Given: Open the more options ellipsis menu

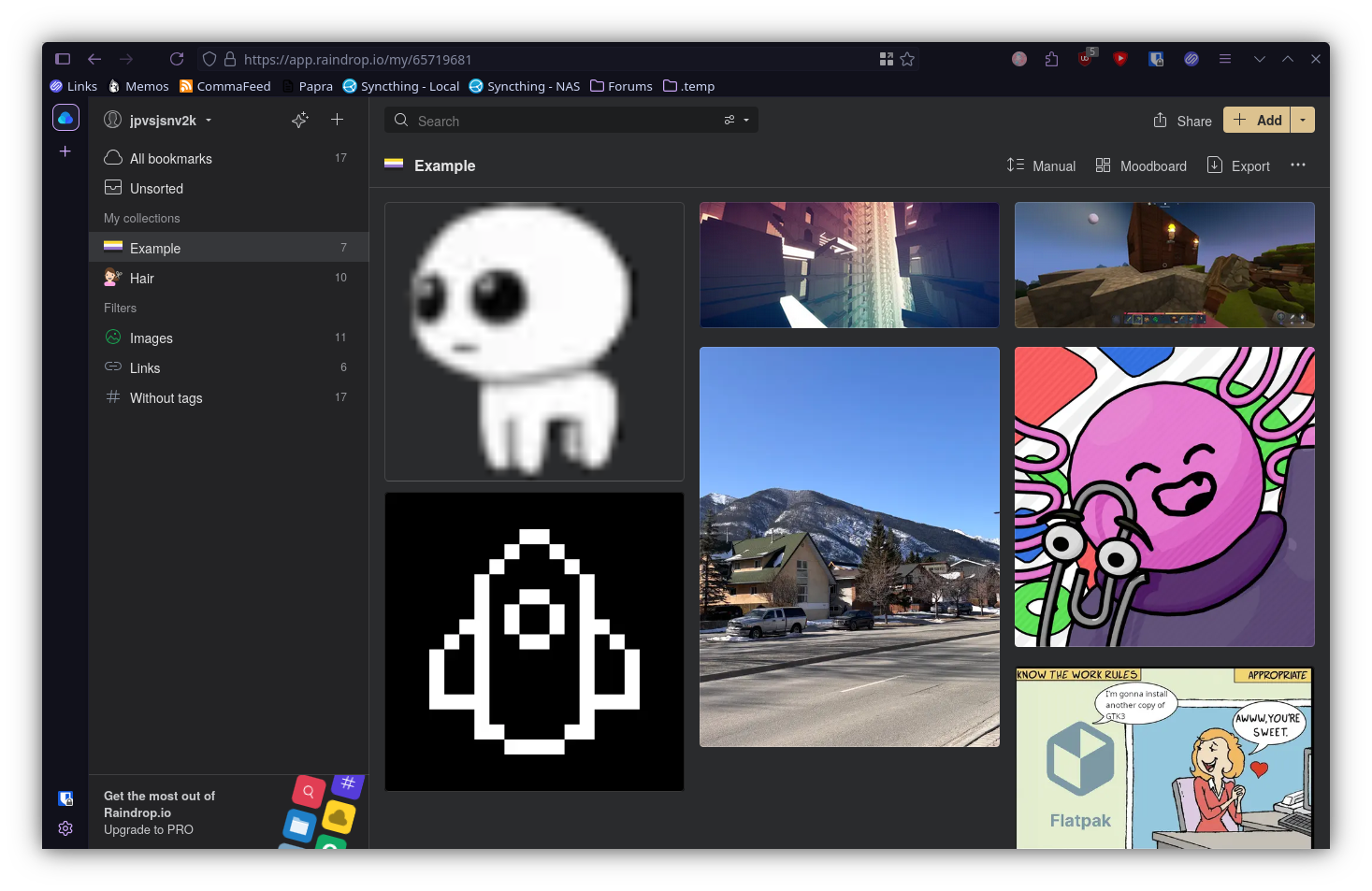Looking at the screenshot, I should pyautogui.click(x=1298, y=165).
